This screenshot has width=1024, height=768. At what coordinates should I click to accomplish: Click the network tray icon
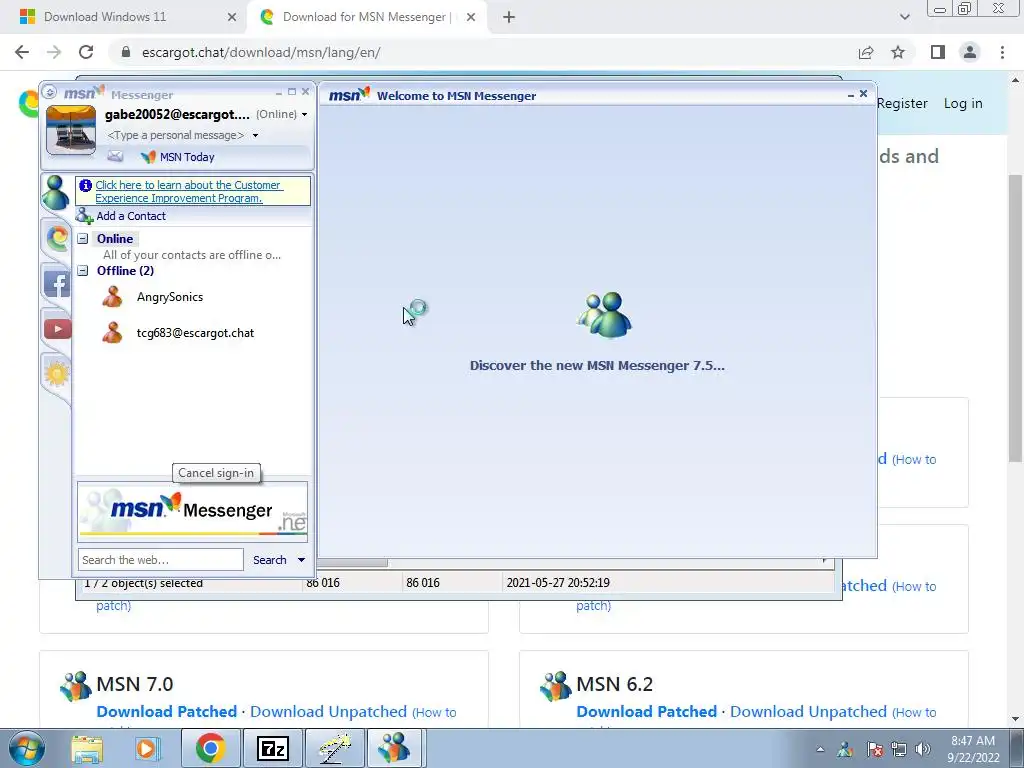[899, 749]
